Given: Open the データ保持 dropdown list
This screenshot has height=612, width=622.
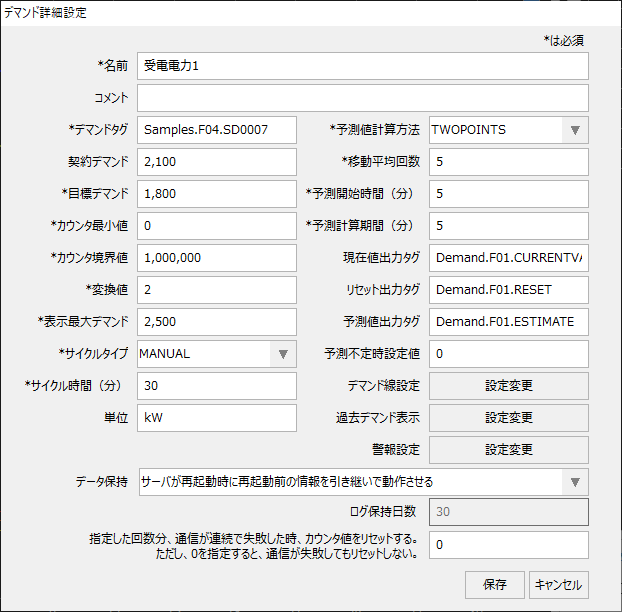Looking at the screenshot, I should click(x=362, y=481).
